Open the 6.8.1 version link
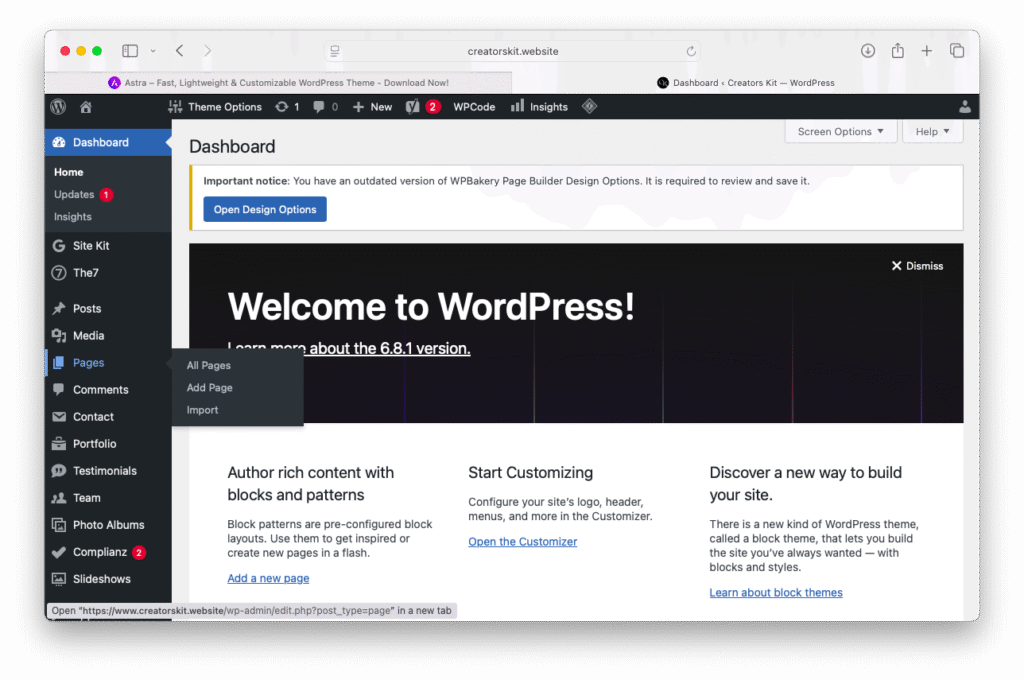The image size is (1024, 680). pos(390,348)
